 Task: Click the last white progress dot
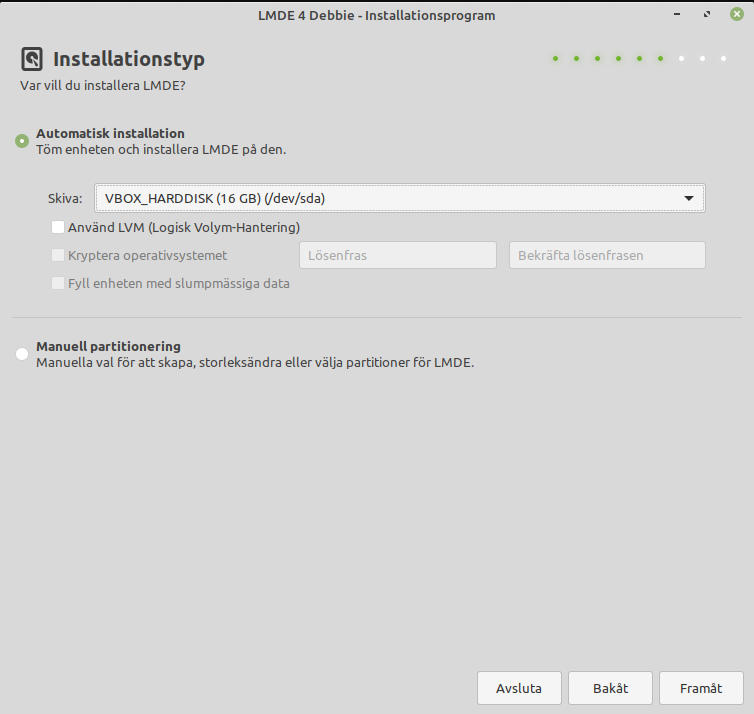pos(723,59)
